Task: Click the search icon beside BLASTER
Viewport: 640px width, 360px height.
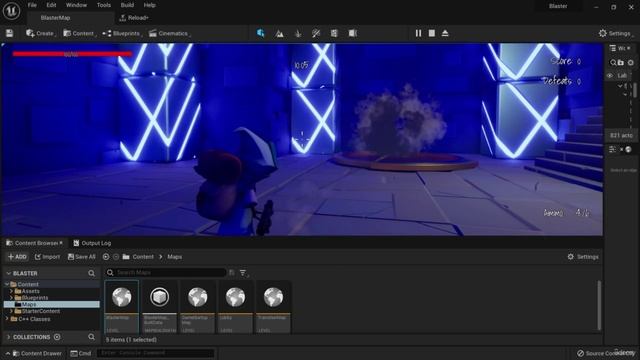Action: point(91,273)
